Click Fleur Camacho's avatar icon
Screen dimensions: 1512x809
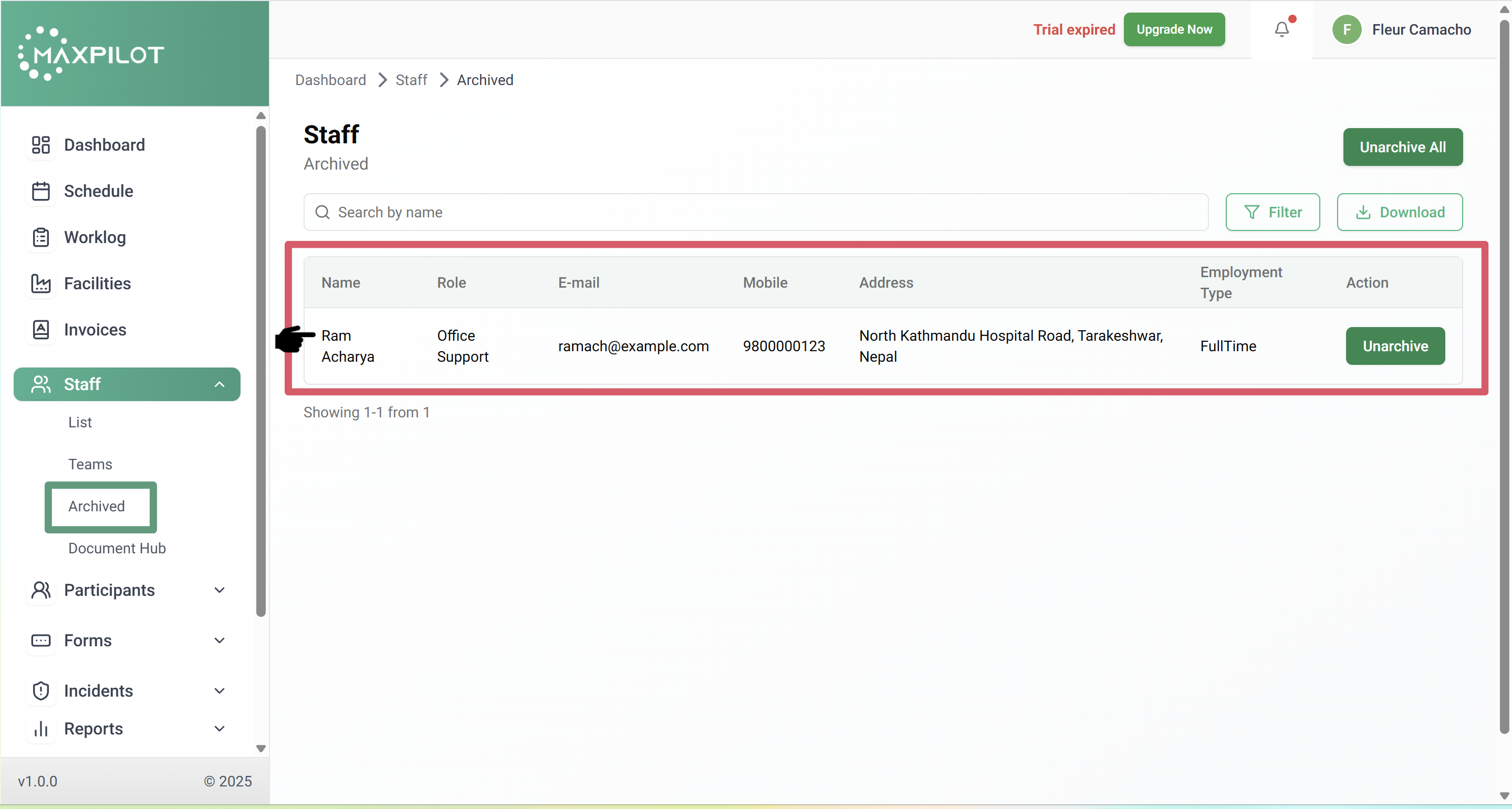point(1347,29)
